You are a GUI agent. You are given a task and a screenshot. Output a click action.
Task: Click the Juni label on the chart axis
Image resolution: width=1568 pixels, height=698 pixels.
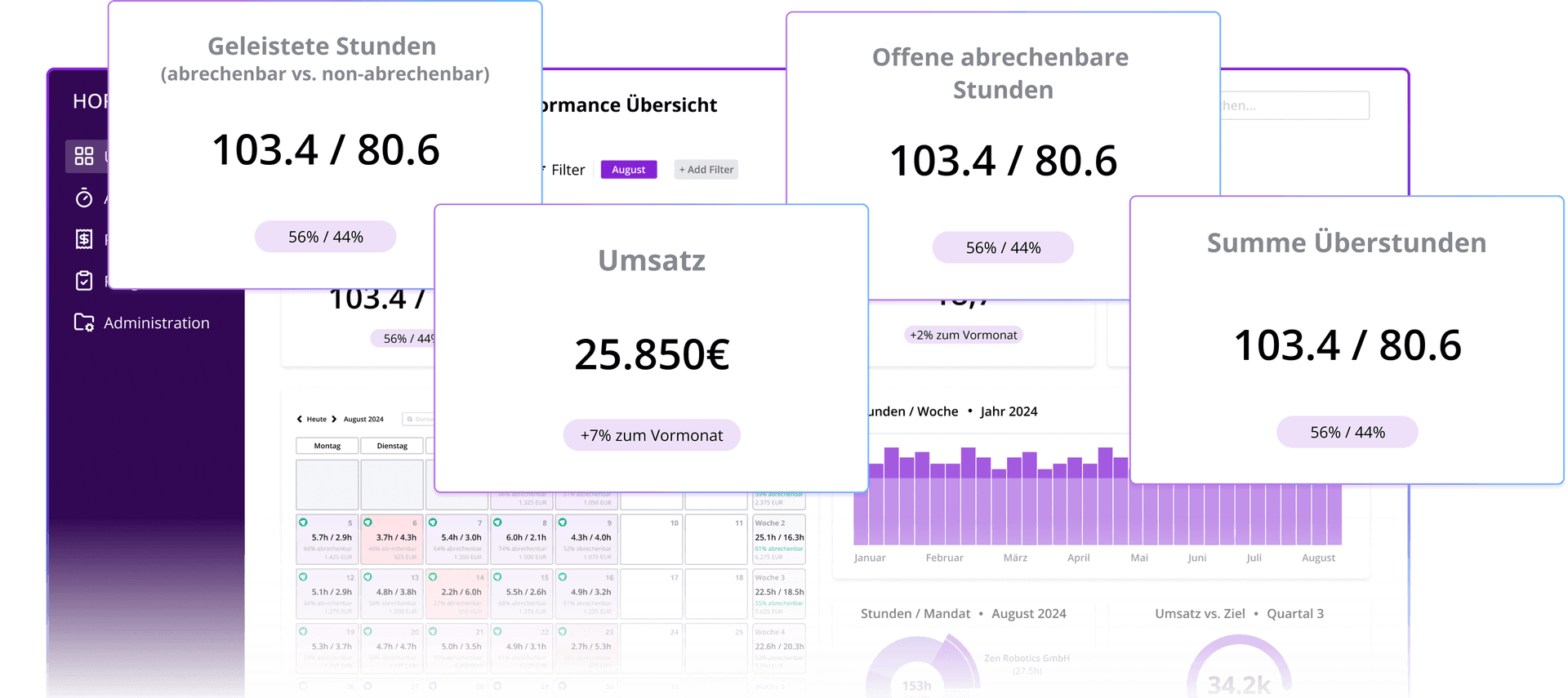tap(1196, 558)
